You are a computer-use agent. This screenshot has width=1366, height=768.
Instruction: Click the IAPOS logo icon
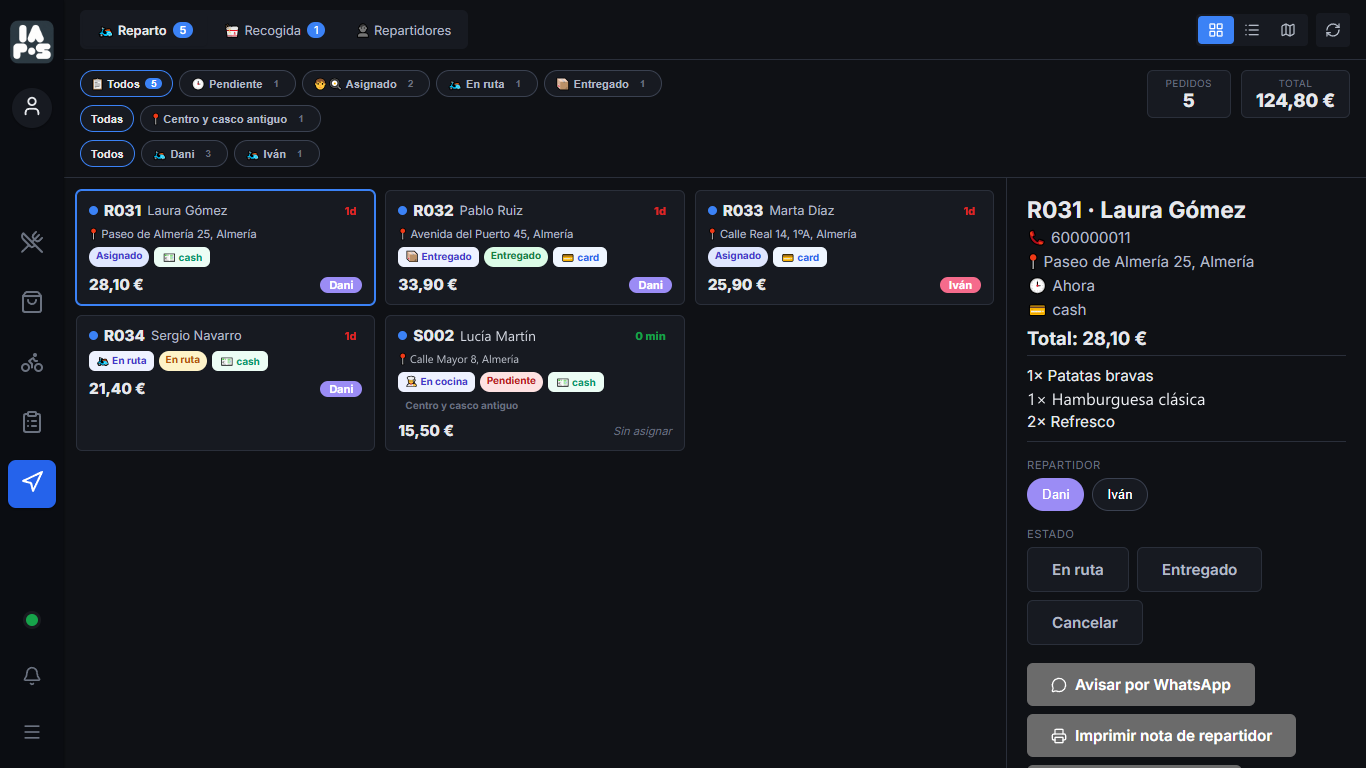coord(32,41)
